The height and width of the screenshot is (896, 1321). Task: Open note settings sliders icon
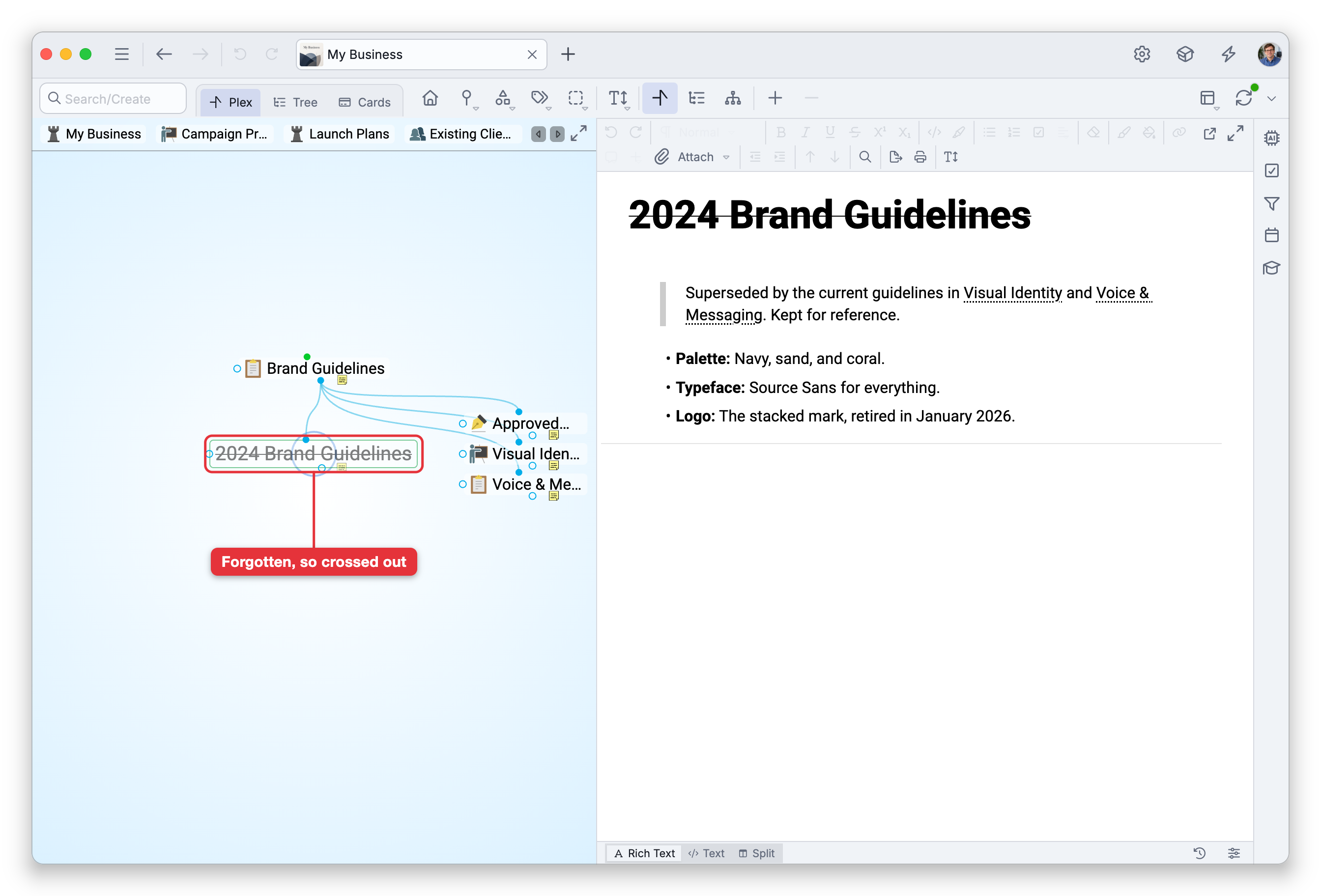coord(1234,853)
